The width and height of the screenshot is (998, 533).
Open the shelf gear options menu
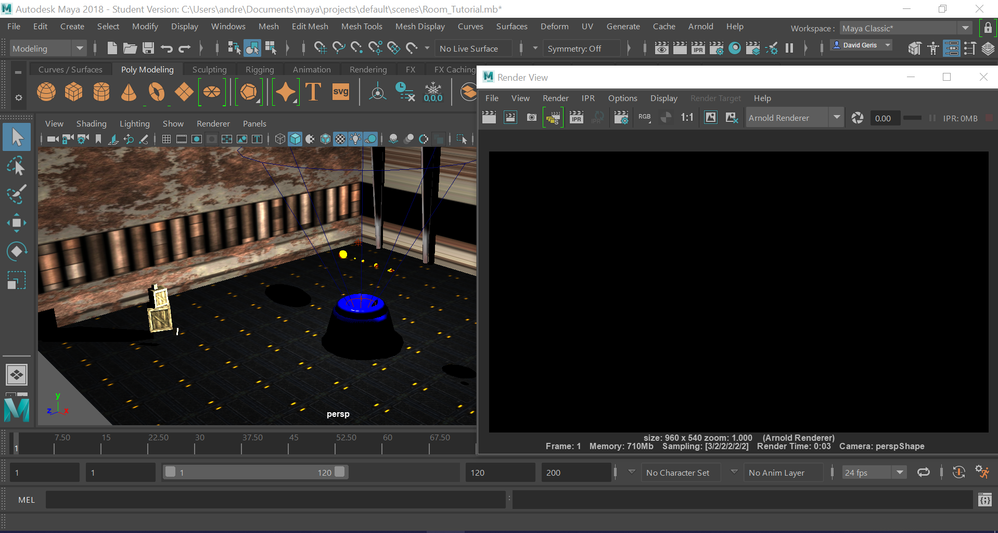click(18, 97)
